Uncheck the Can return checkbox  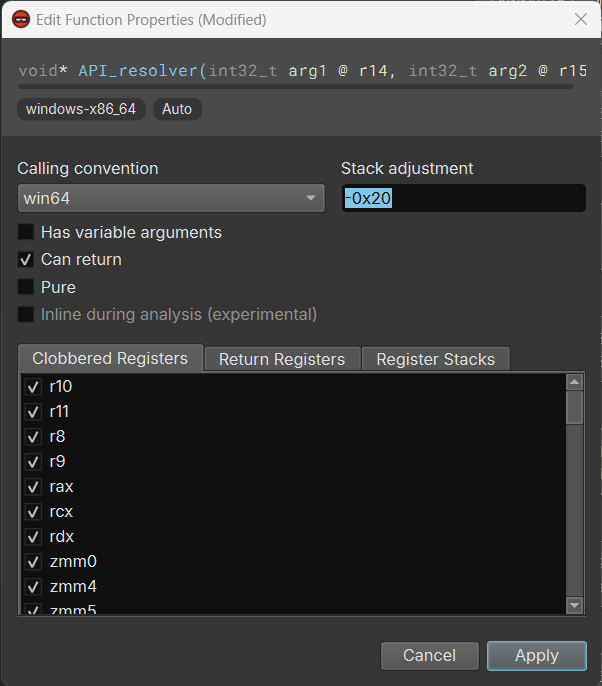coord(26,259)
